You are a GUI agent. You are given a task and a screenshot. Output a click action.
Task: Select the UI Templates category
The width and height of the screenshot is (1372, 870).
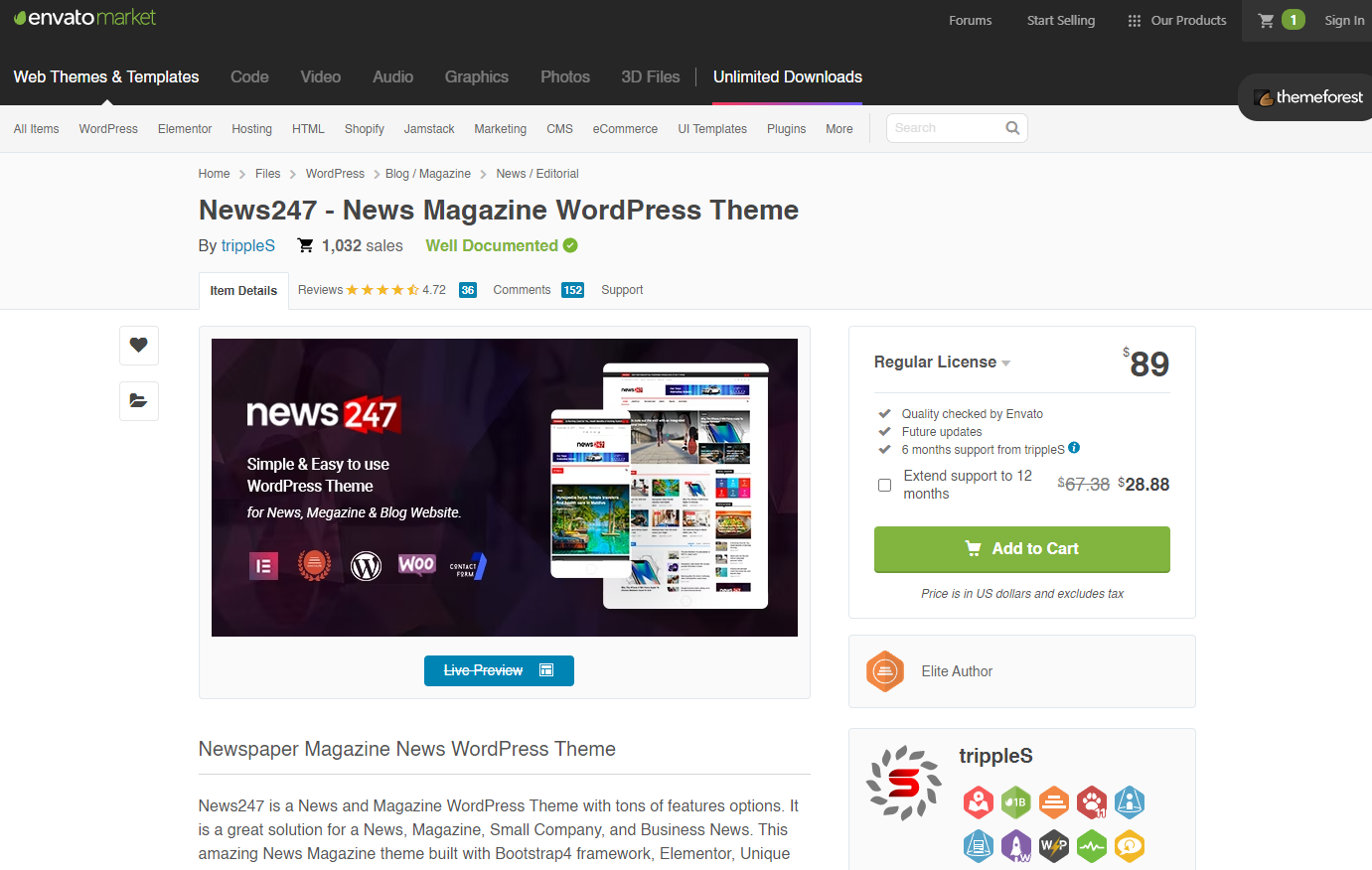pos(712,129)
